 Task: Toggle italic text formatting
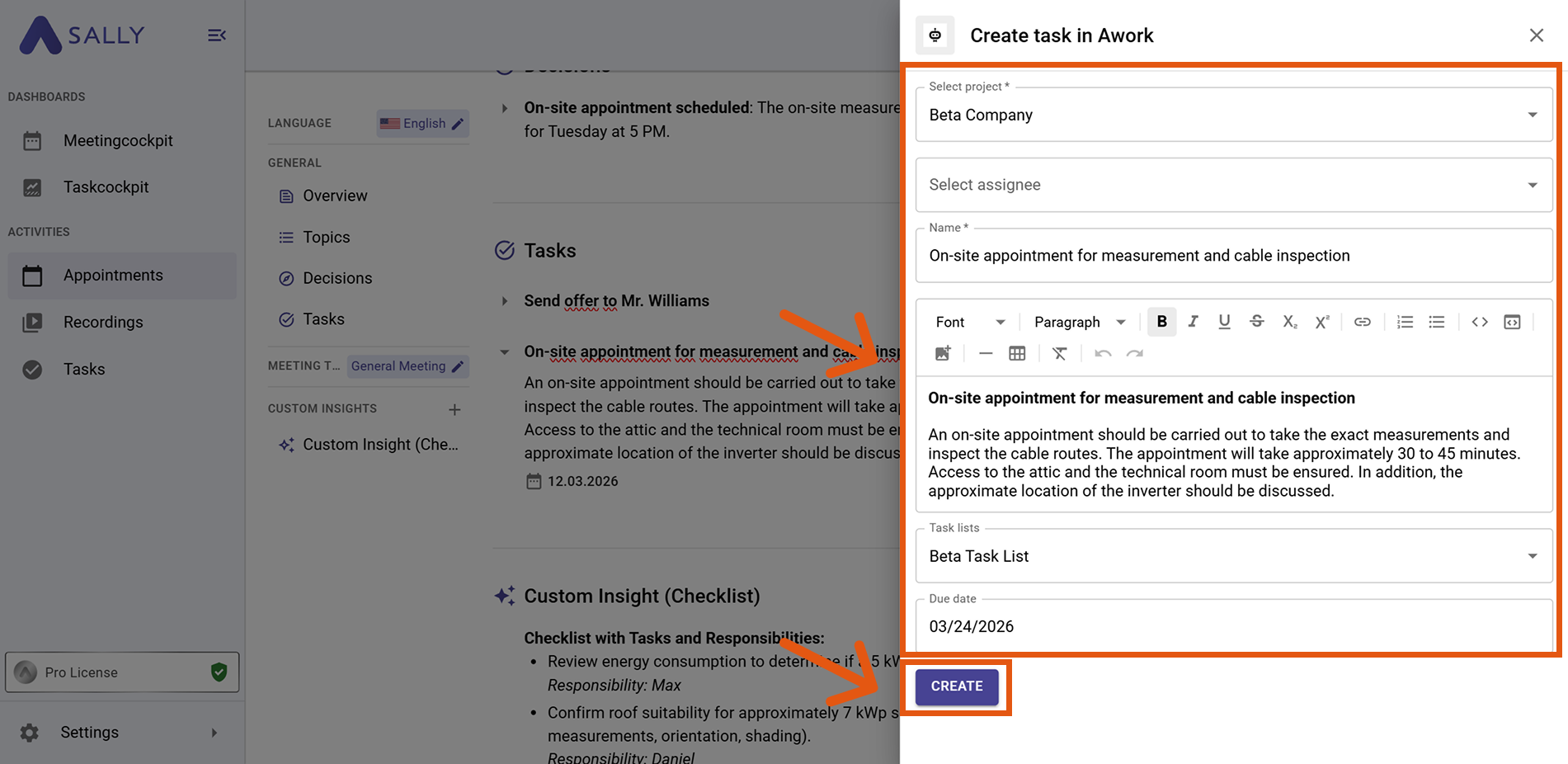click(1193, 322)
